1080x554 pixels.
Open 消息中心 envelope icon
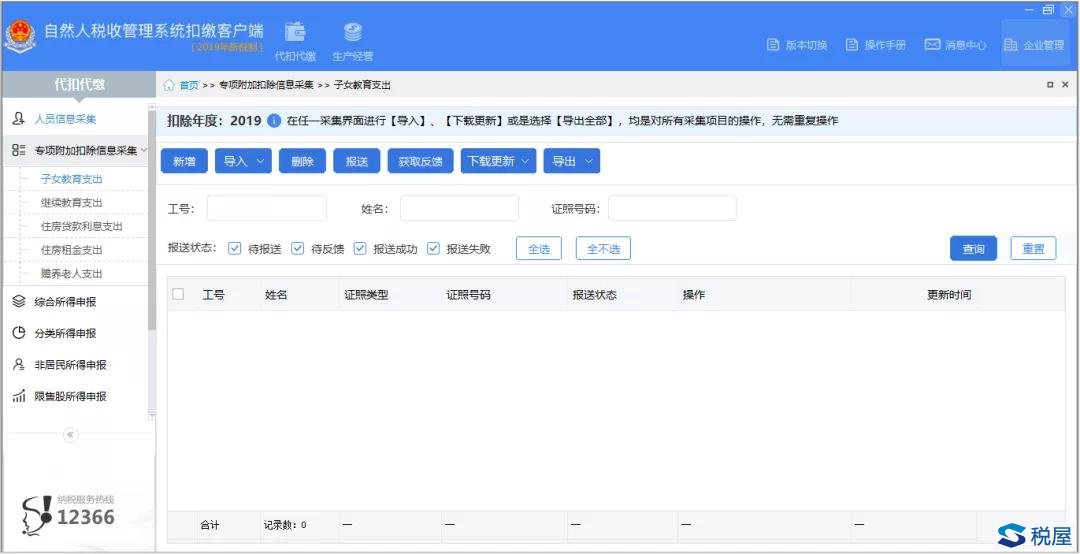click(932, 45)
